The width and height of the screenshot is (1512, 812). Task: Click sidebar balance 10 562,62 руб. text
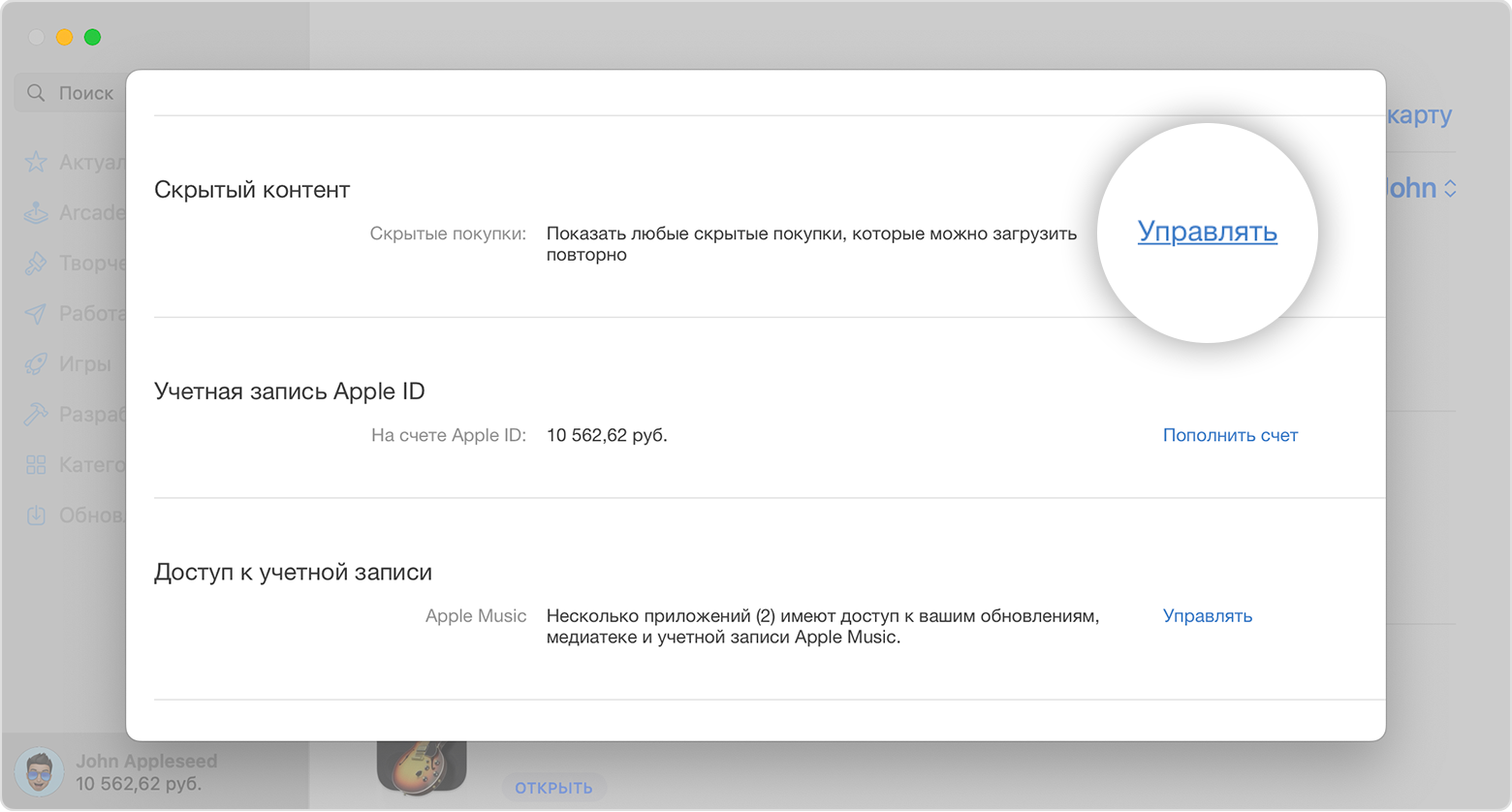(x=139, y=784)
